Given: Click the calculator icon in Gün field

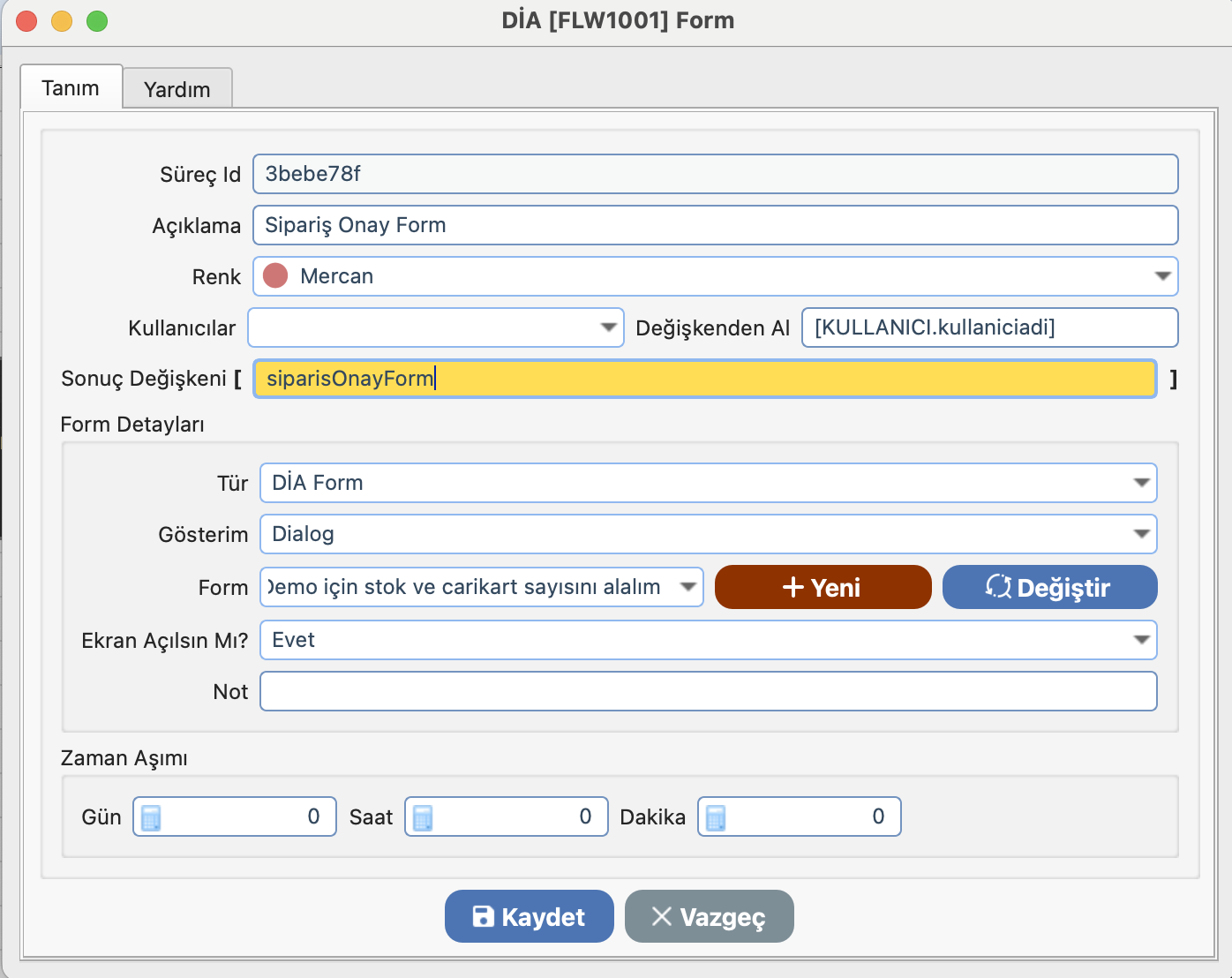Looking at the screenshot, I should pyautogui.click(x=151, y=817).
